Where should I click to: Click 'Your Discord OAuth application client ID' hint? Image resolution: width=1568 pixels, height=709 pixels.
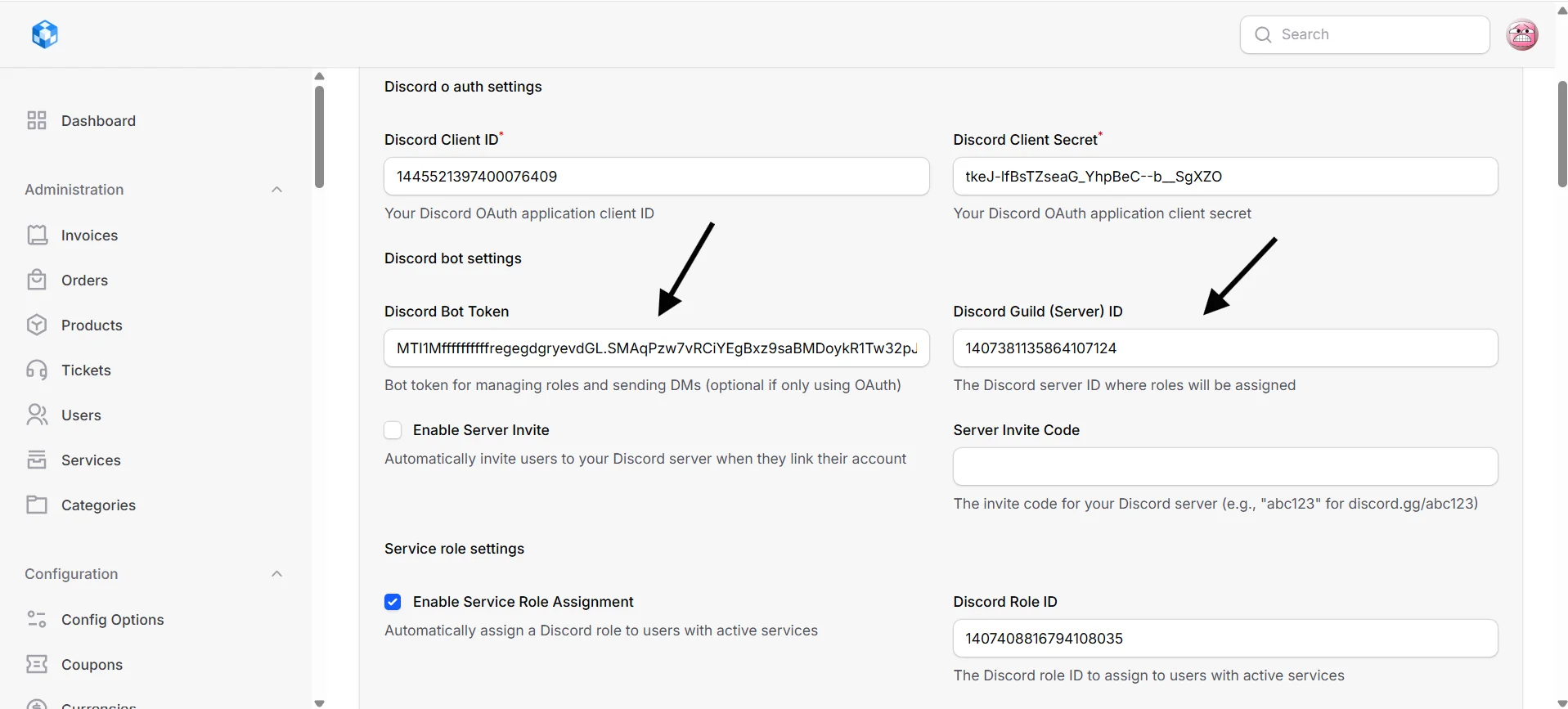(x=519, y=213)
